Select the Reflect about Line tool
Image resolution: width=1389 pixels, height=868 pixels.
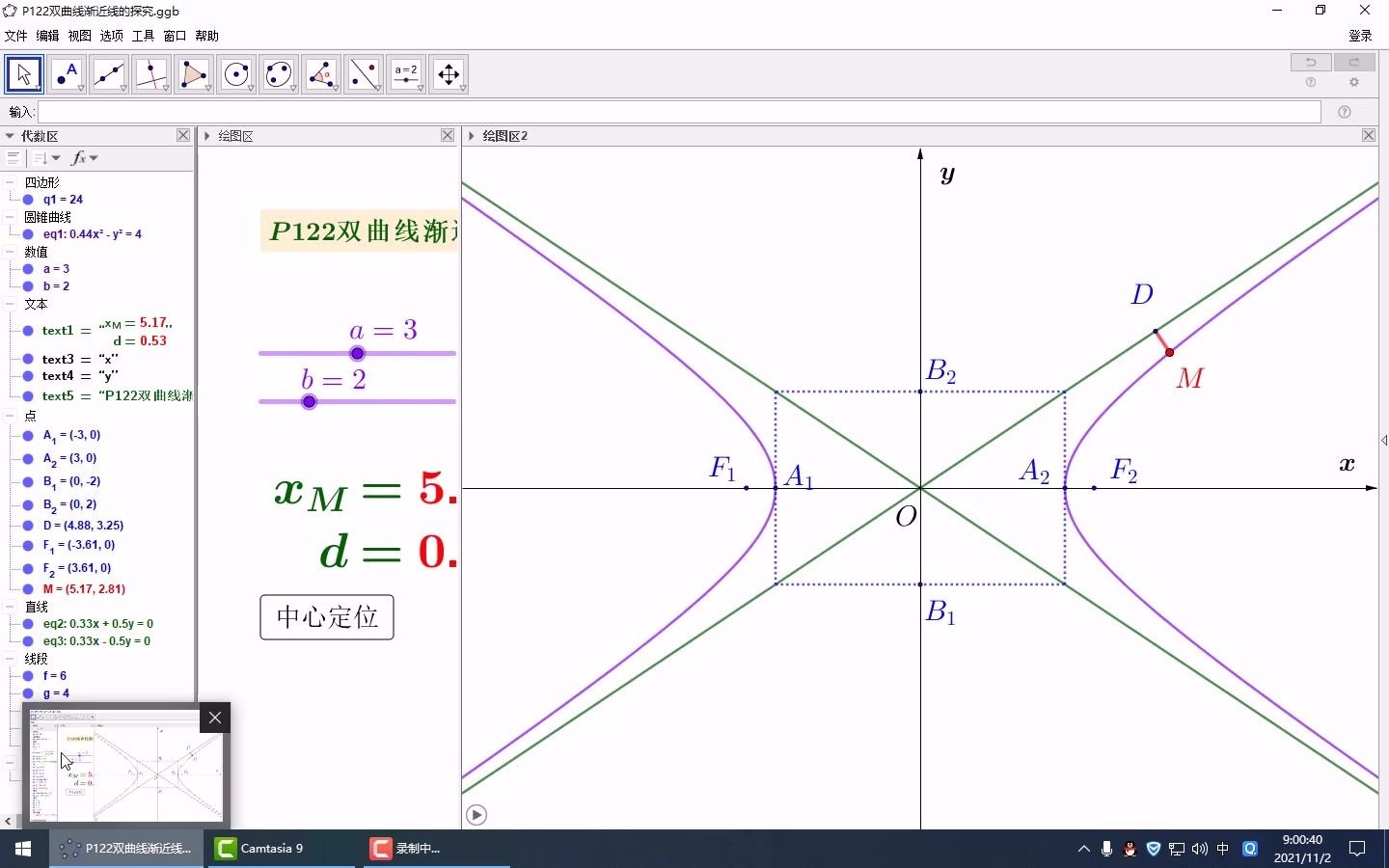tap(364, 74)
